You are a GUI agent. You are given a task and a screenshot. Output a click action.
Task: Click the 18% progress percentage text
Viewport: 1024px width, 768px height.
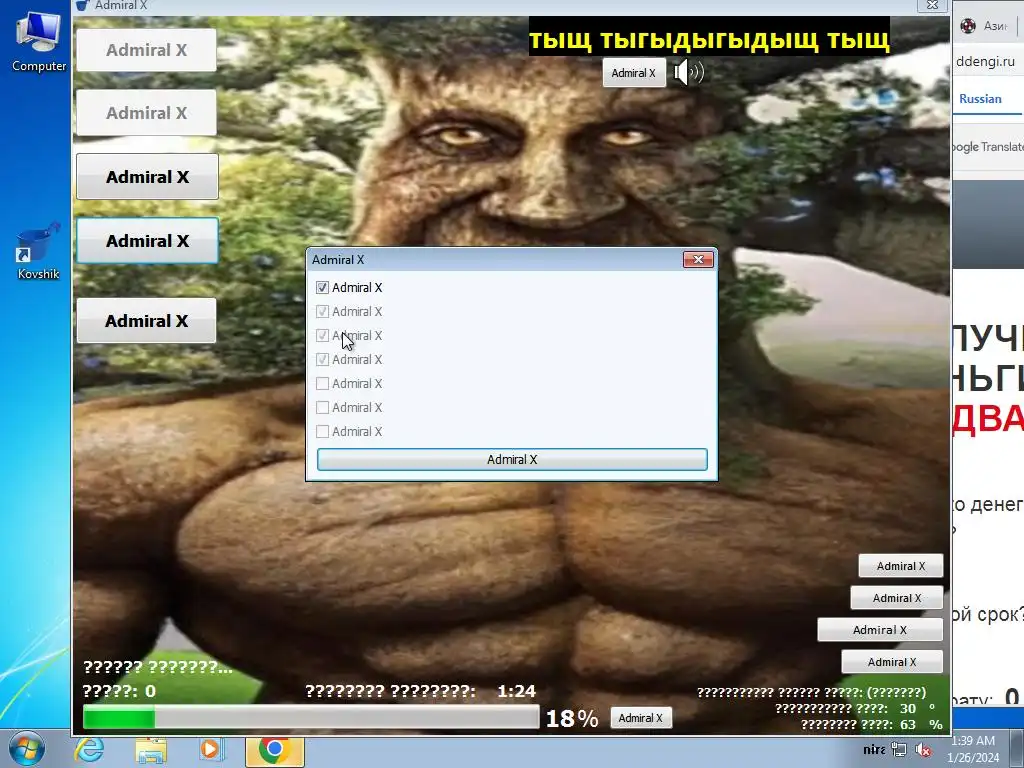coord(572,719)
